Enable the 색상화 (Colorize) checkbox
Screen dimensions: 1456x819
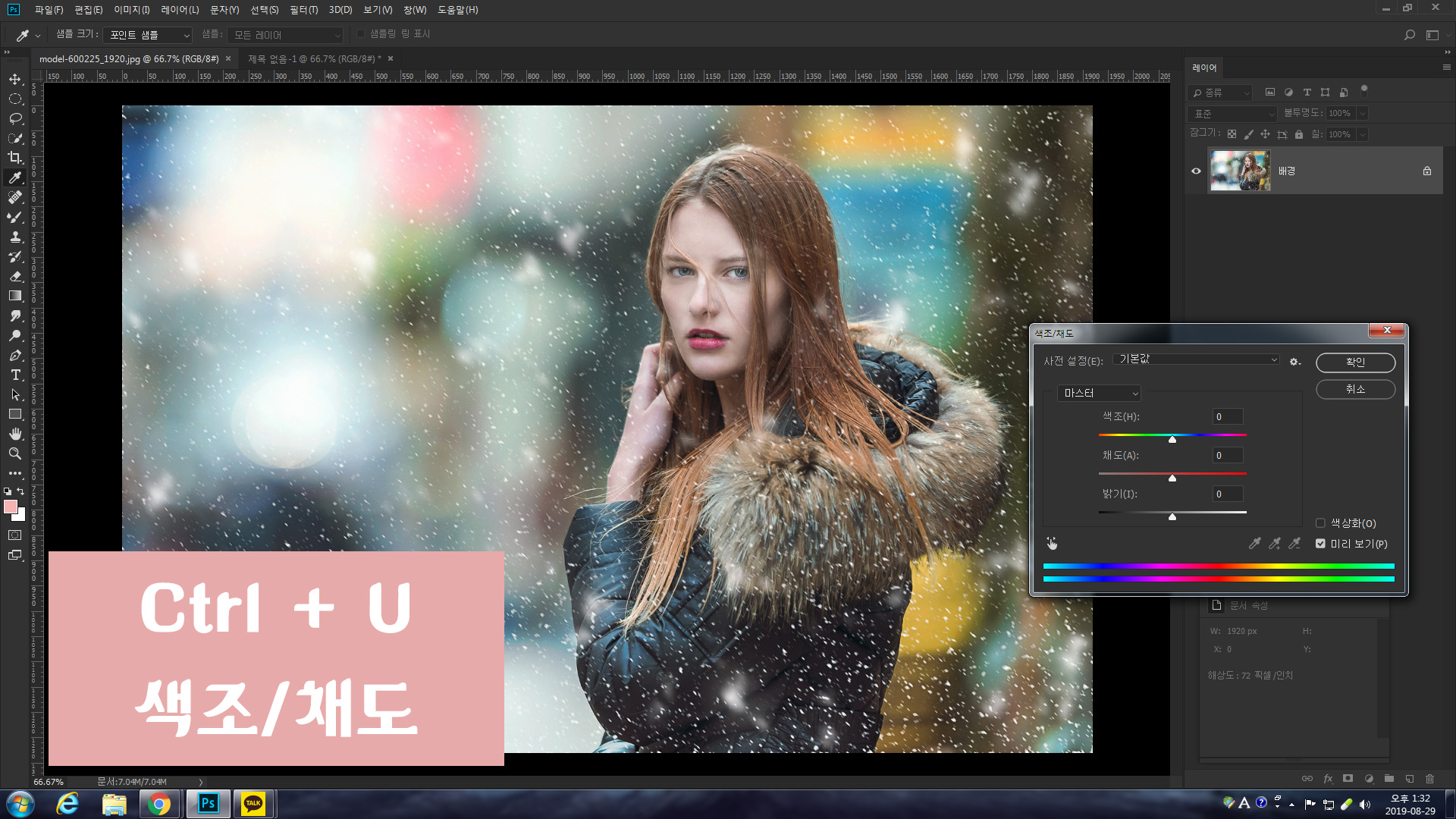(x=1320, y=523)
